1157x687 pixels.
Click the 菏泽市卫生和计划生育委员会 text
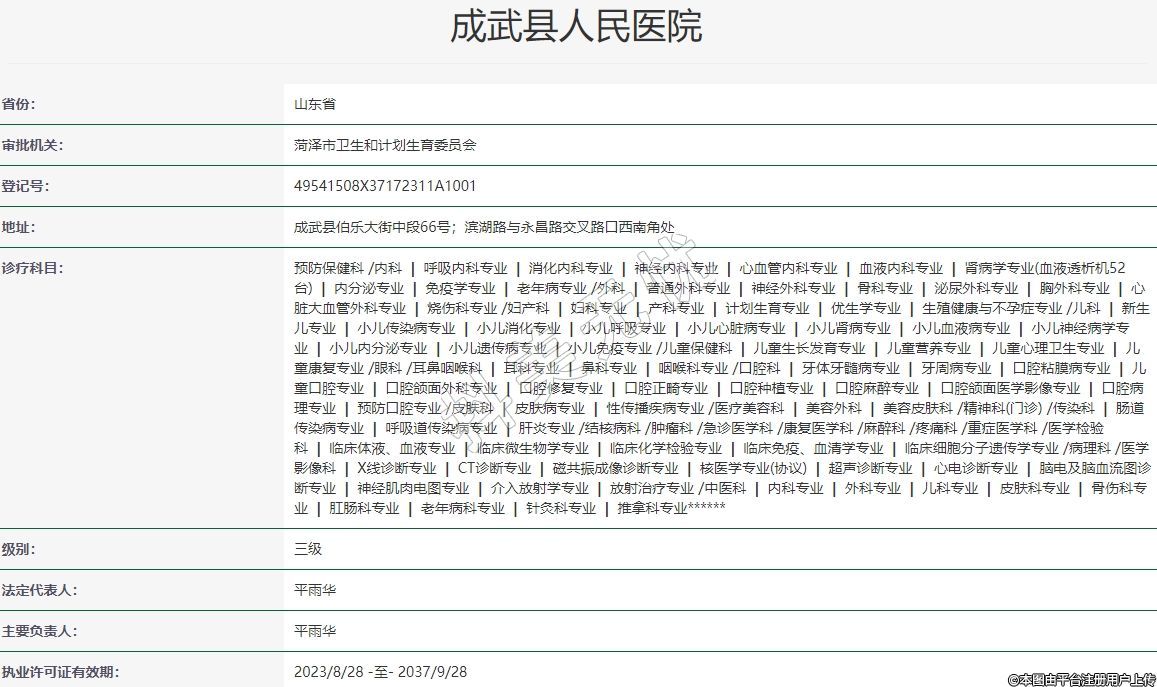pos(384,145)
